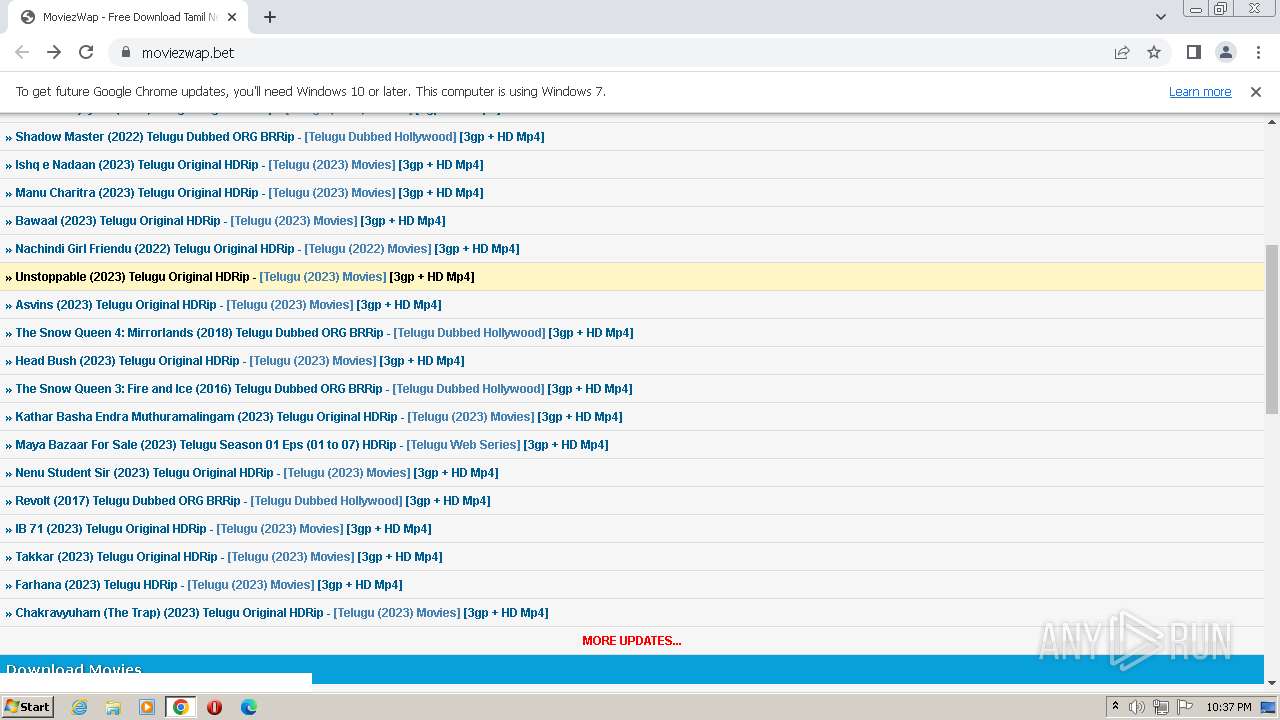Open The Snow Queen 3: Fire and Ice
Viewport: 1280px width, 720px height.
[x=198, y=389]
